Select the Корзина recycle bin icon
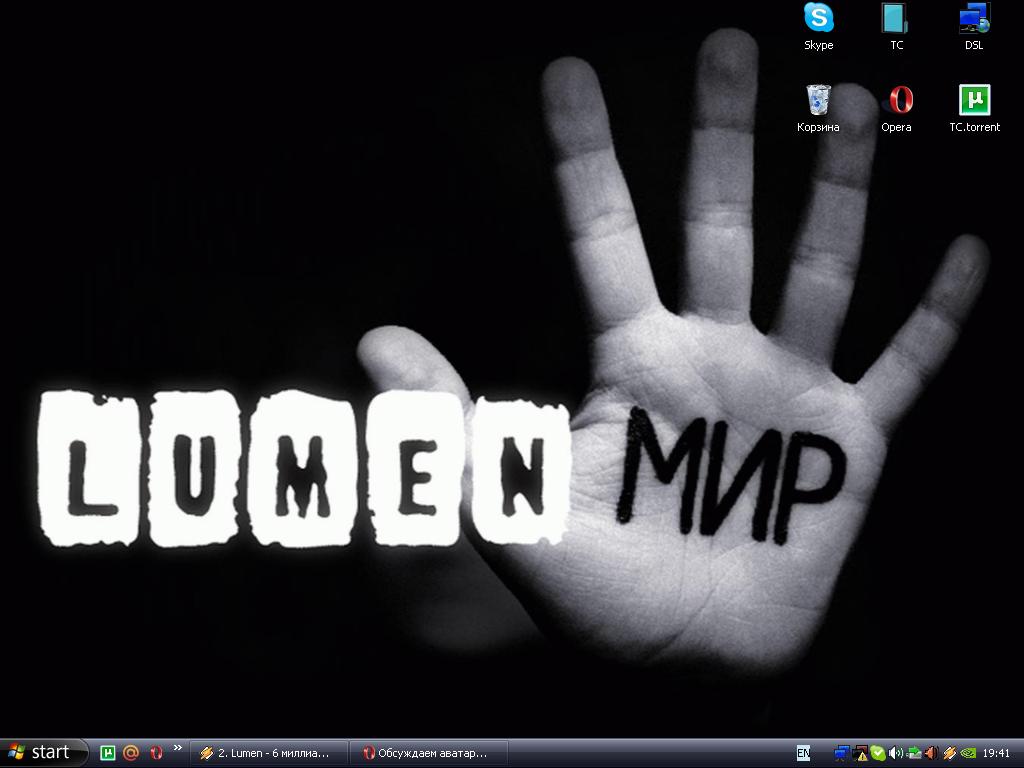Screen dimensions: 1024x768 [x=818, y=102]
